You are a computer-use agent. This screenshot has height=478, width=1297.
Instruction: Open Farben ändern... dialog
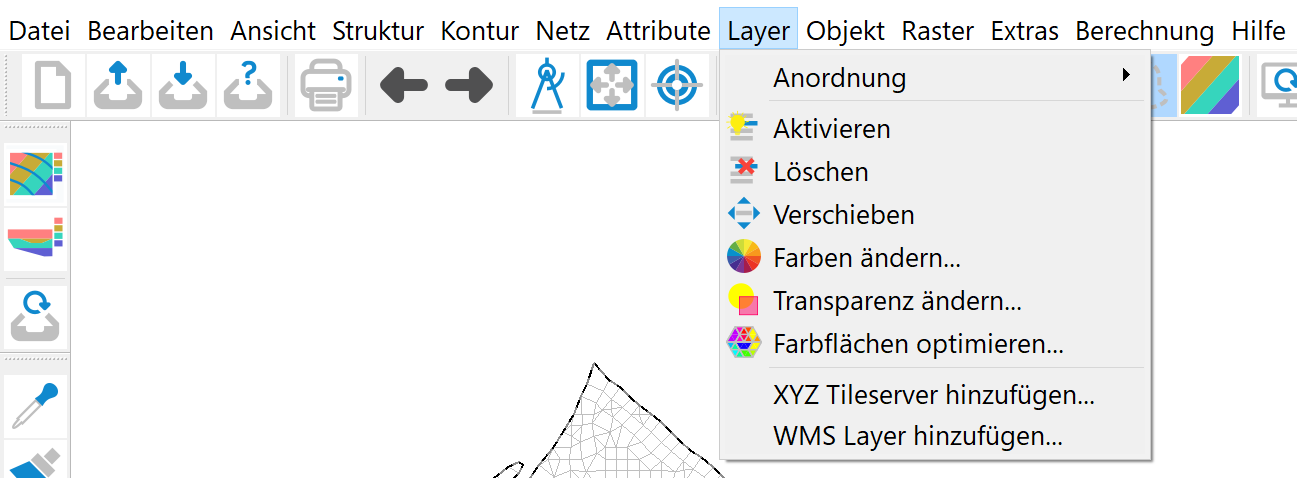[x=936, y=257]
